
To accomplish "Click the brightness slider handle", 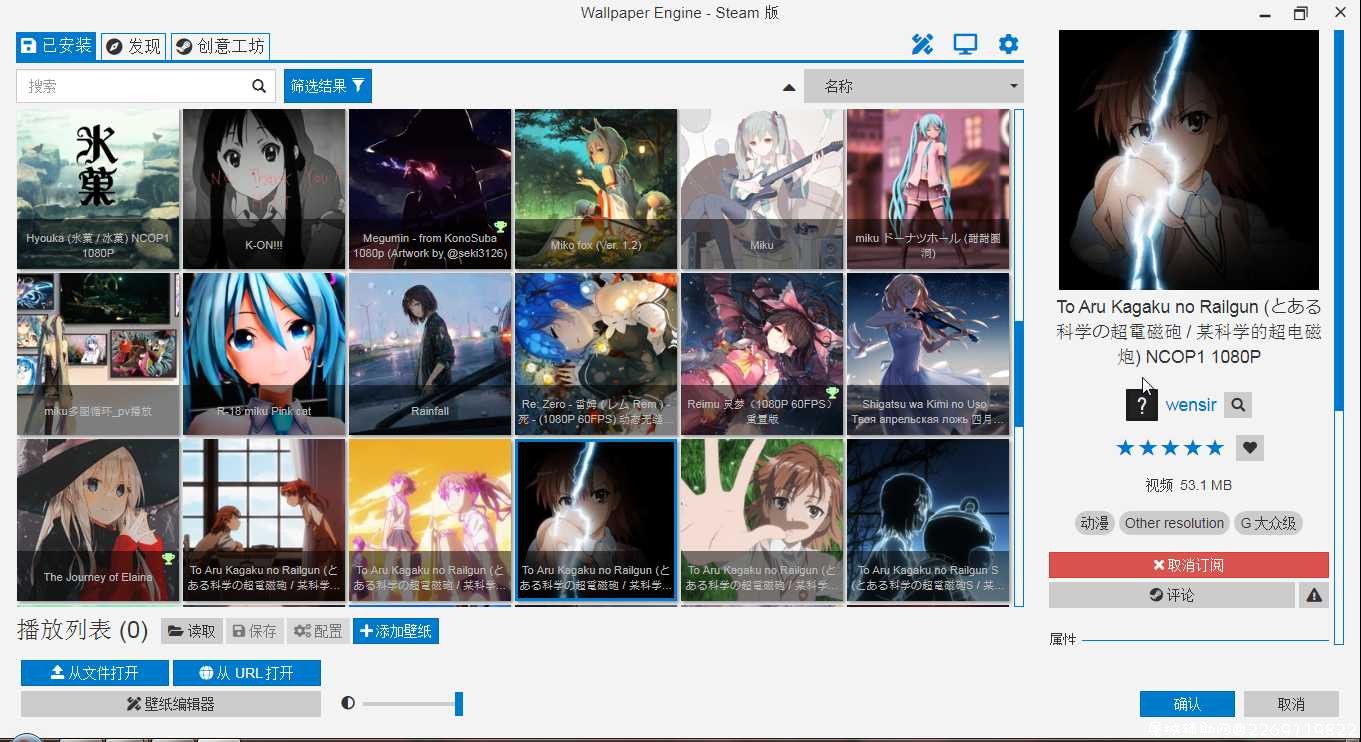I will (x=459, y=704).
